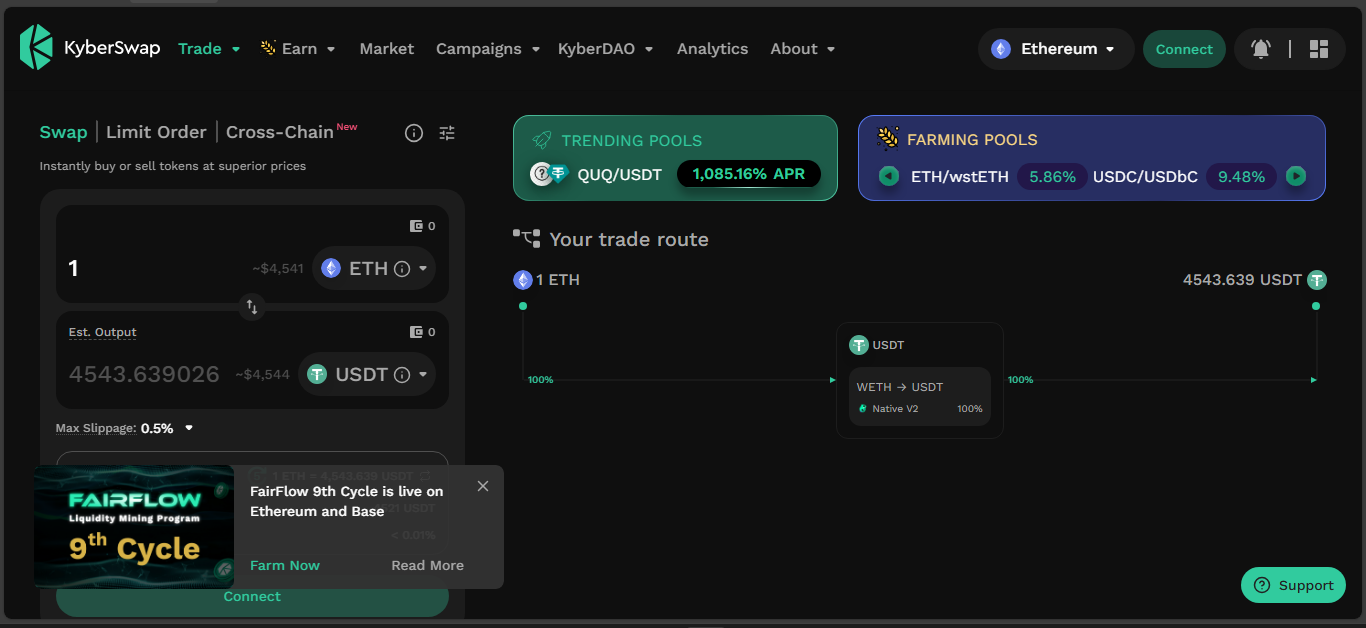Open the swap settings sliders icon
Image resolution: width=1366 pixels, height=628 pixels.
pos(447,133)
